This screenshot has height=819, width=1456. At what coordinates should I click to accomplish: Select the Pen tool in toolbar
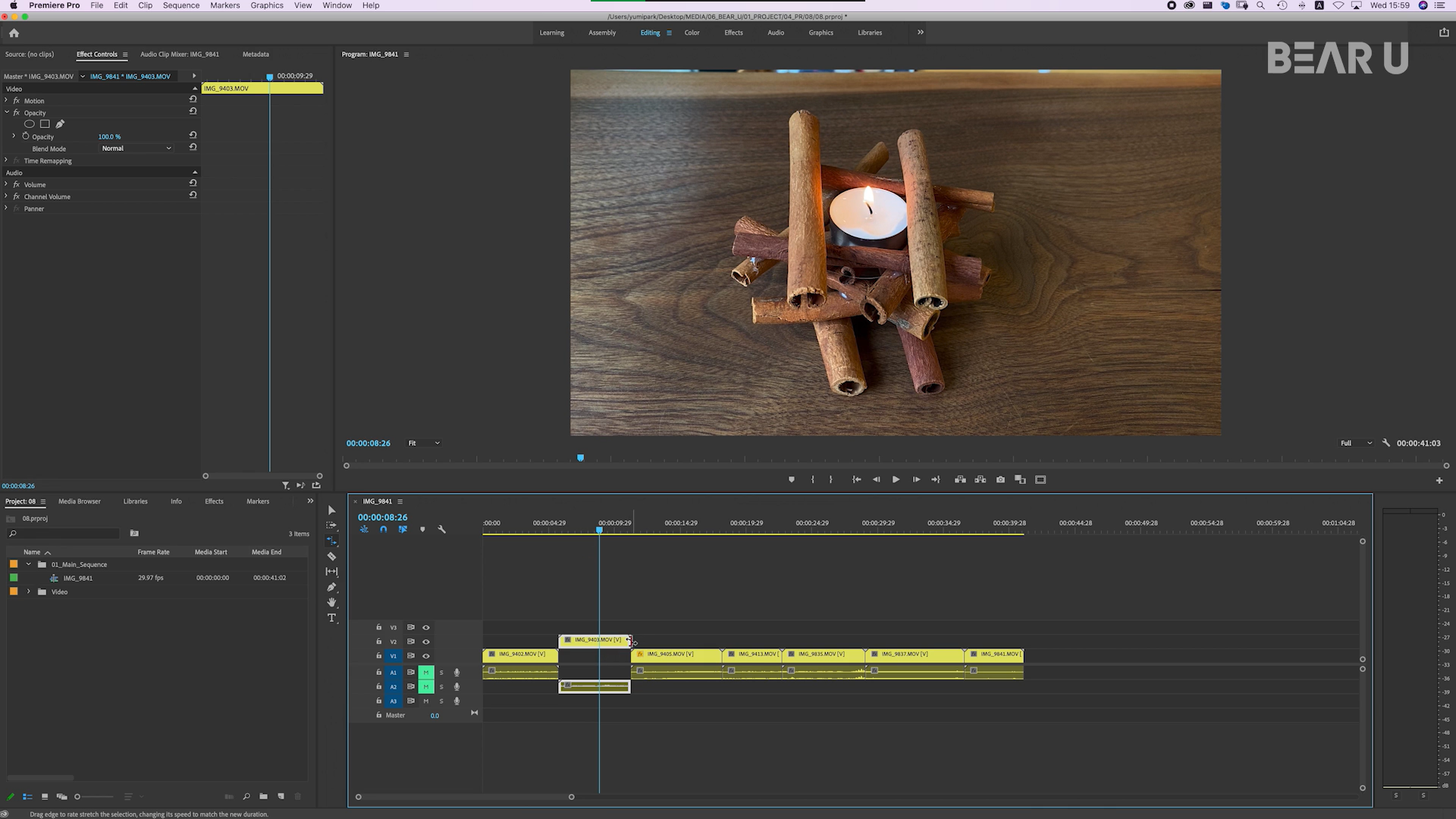[331, 587]
